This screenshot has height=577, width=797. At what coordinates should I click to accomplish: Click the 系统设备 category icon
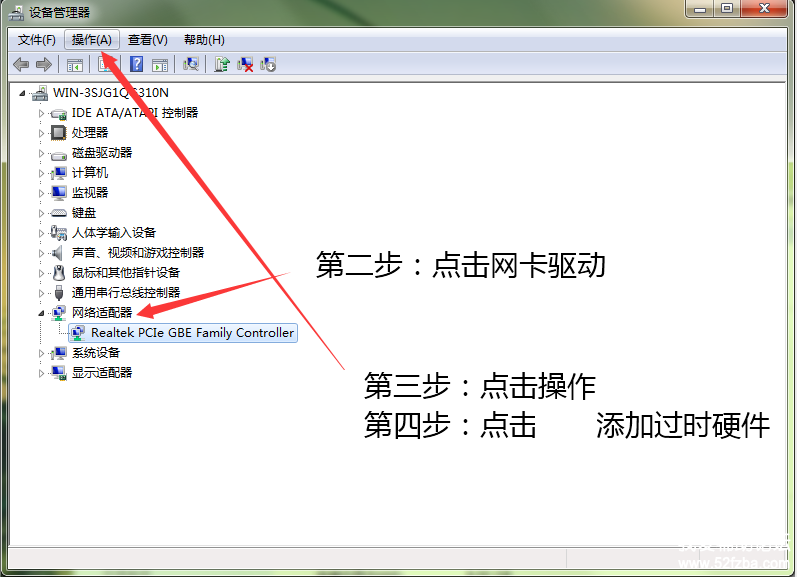click(59, 352)
